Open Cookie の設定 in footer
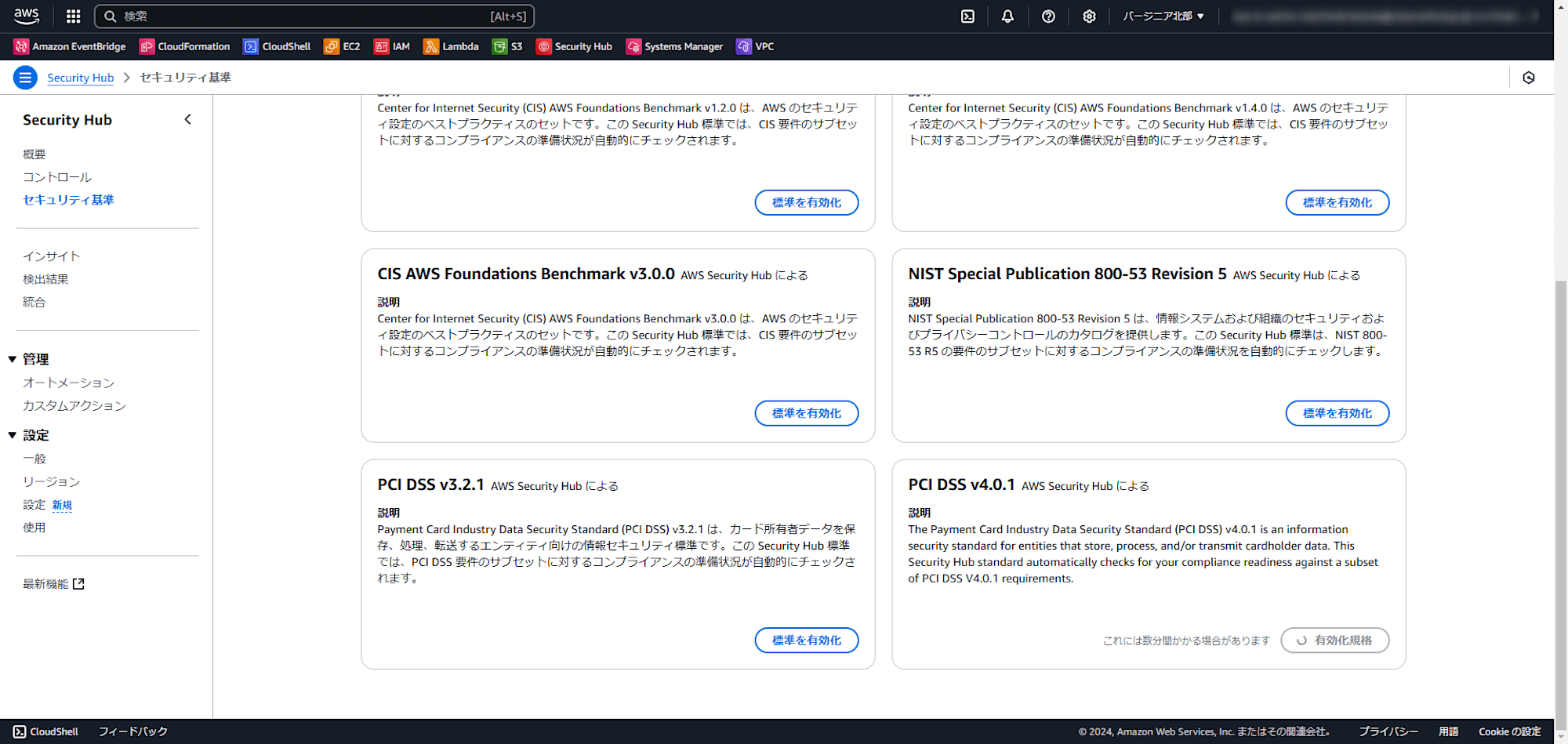1568x744 pixels. coord(1509,731)
